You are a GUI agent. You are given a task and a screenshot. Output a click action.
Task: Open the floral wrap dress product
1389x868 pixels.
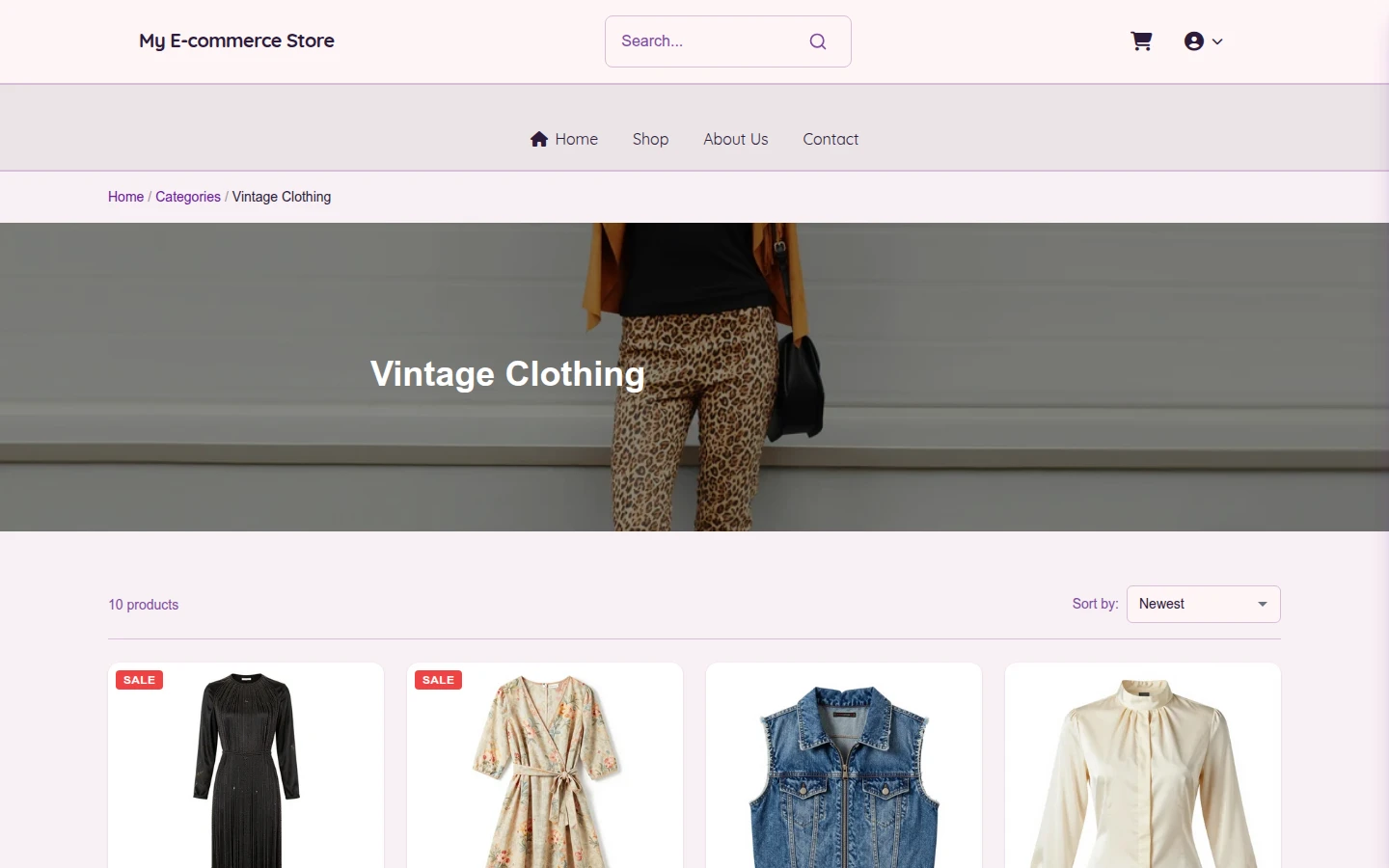pyautogui.click(x=545, y=766)
